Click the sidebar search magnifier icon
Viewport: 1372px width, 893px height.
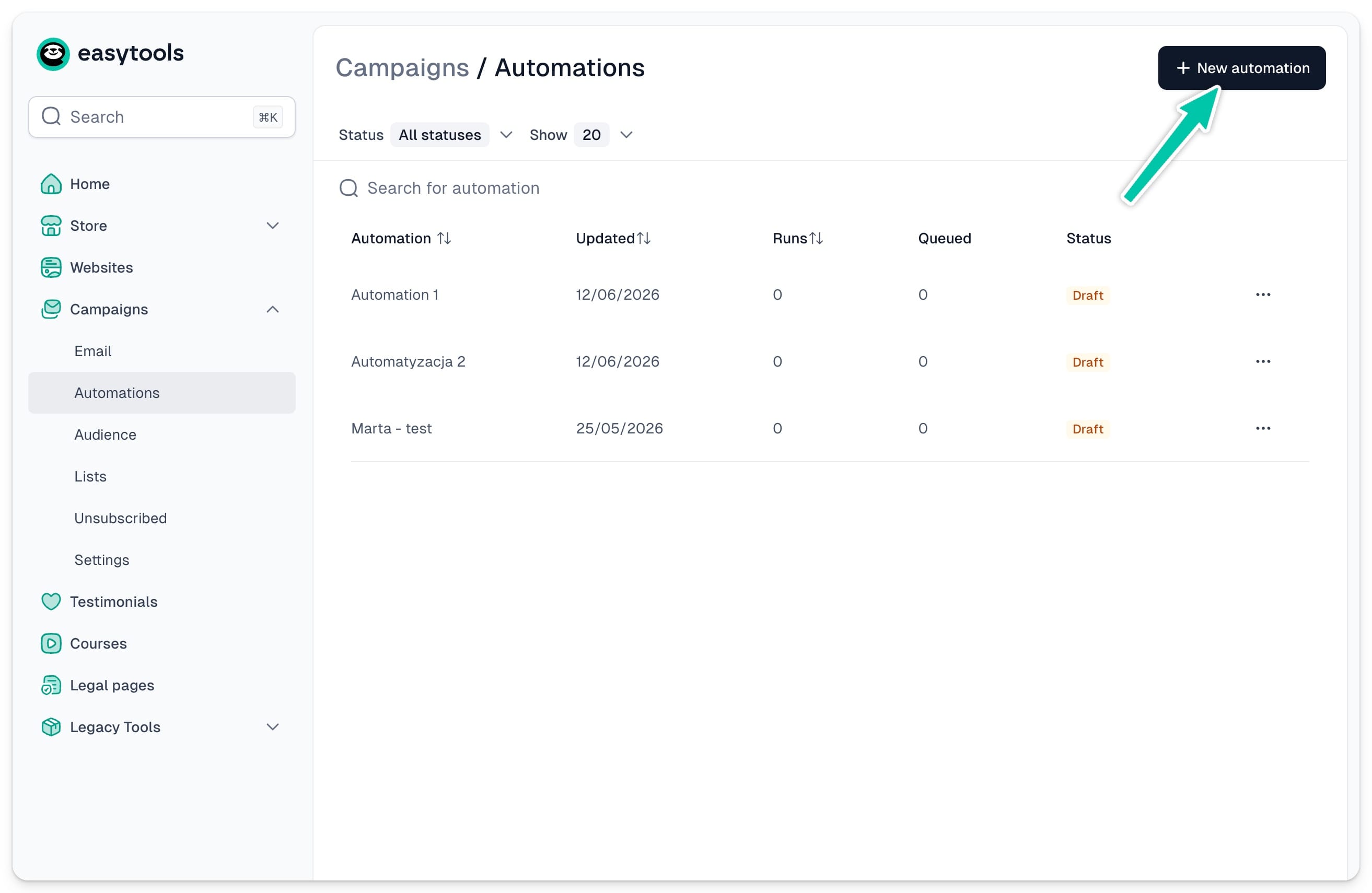tap(51, 116)
